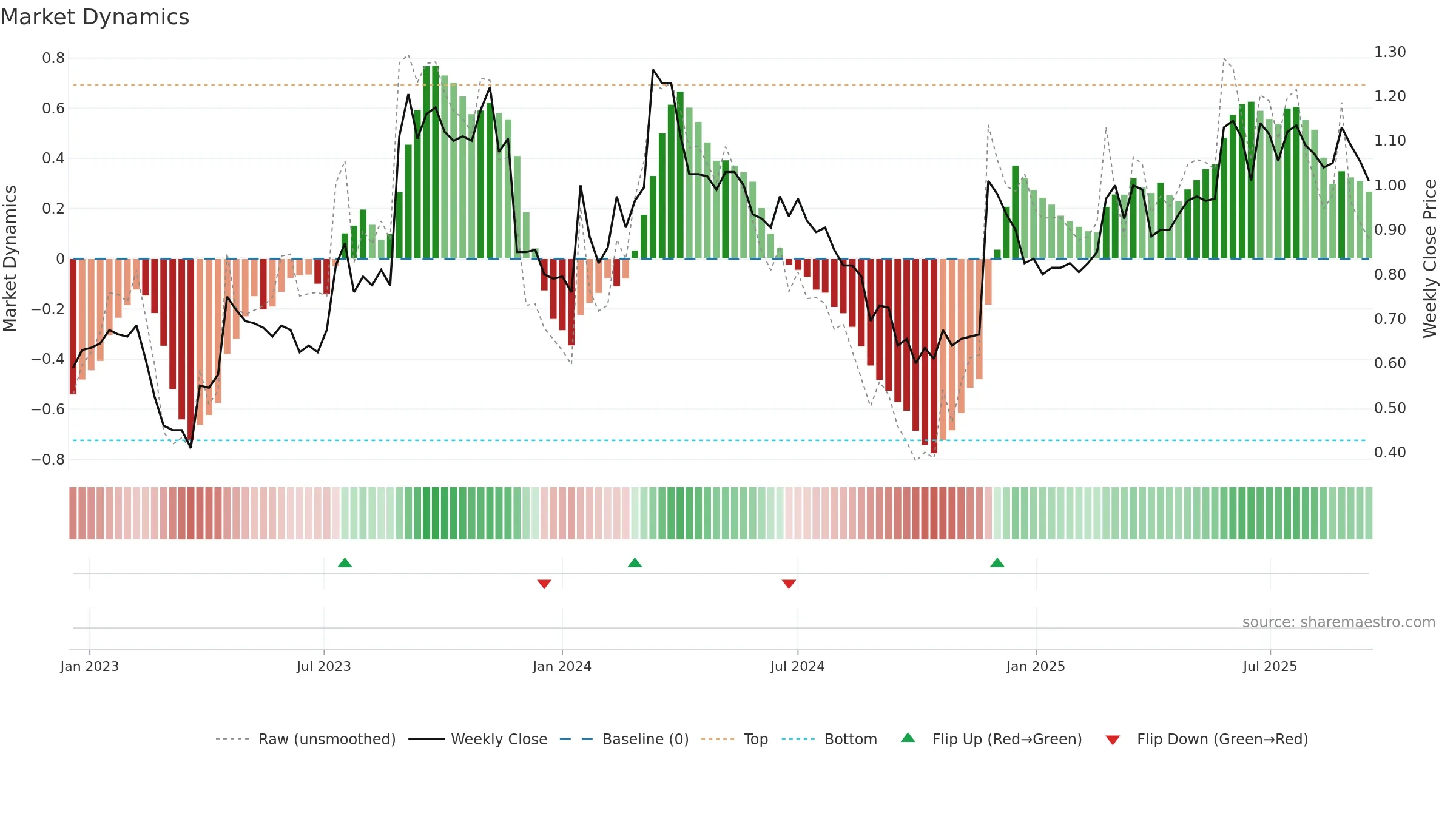
Task: Click the Jul 2023 axis label
Action: [x=324, y=666]
